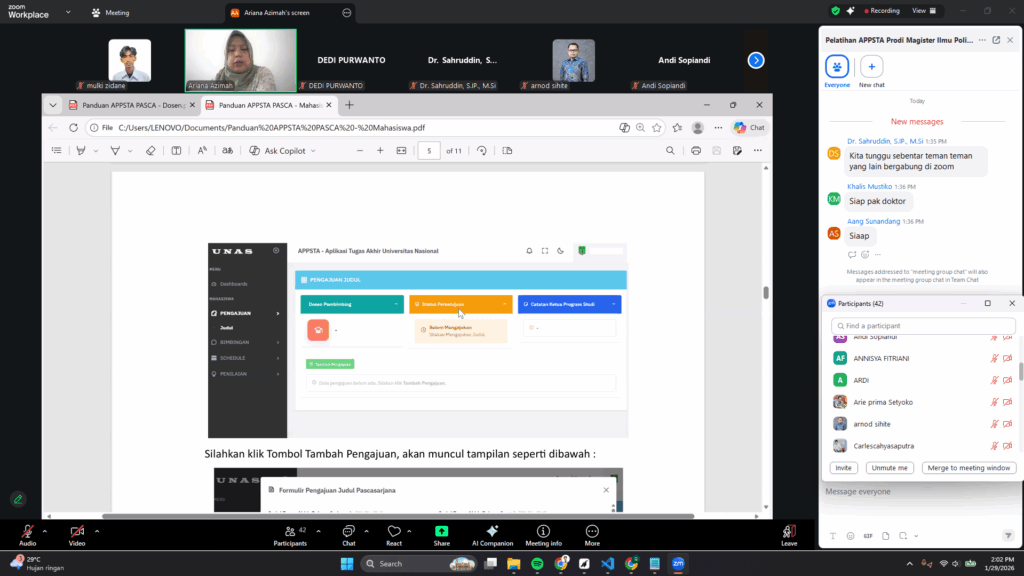The width and height of the screenshot is (1024, 576).
Task: Select the Meeting tab in Zoom
Action: point(110,13)
